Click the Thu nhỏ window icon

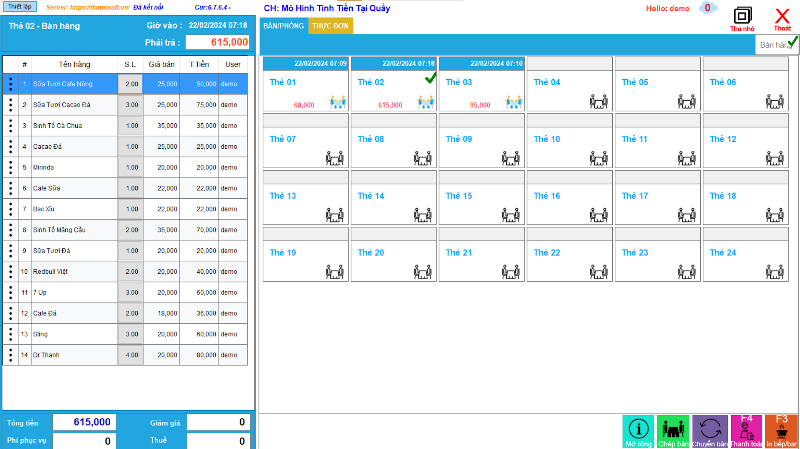pyautogui.click(x=742, y=16)
